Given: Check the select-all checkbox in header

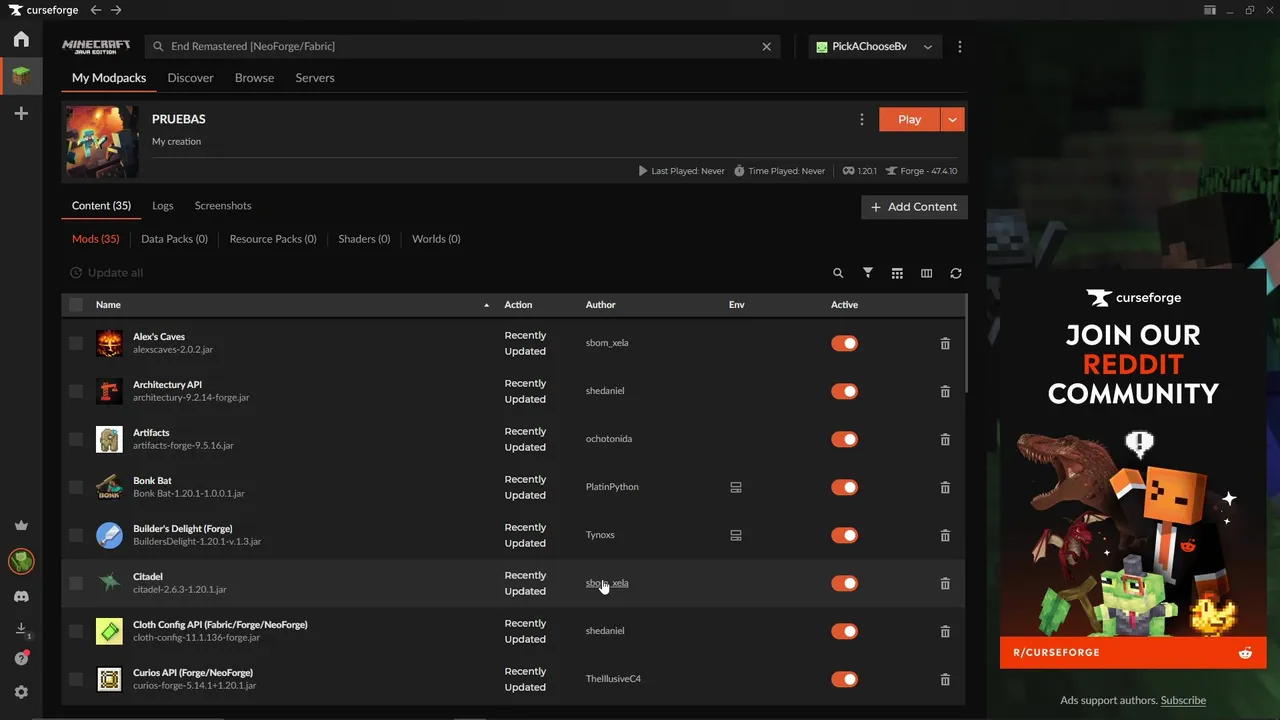Looking at the screenshot, I should 76,305.
